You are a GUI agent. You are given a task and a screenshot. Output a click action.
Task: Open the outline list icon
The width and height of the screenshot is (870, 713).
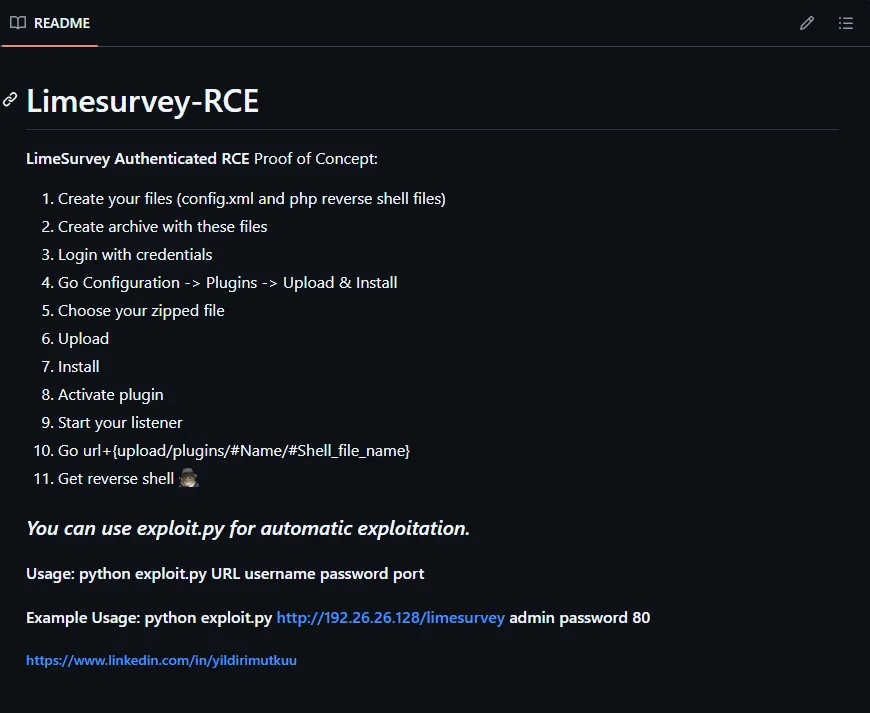846,23
